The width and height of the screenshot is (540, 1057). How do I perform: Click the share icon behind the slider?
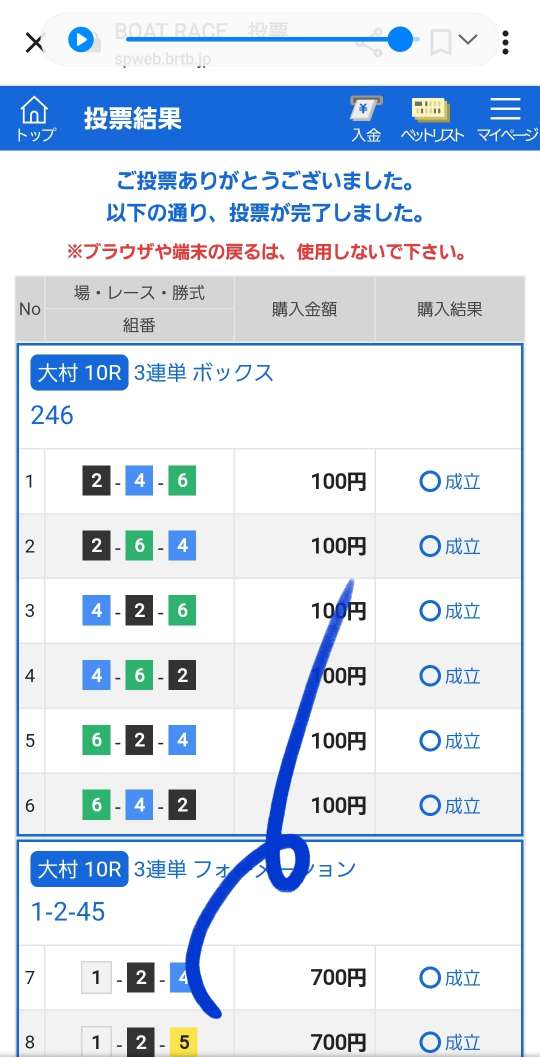[x=369, y=42]
